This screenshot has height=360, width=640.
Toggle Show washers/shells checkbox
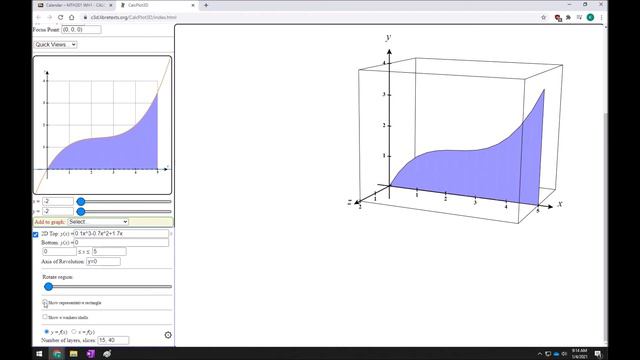(x=45, y=317)
